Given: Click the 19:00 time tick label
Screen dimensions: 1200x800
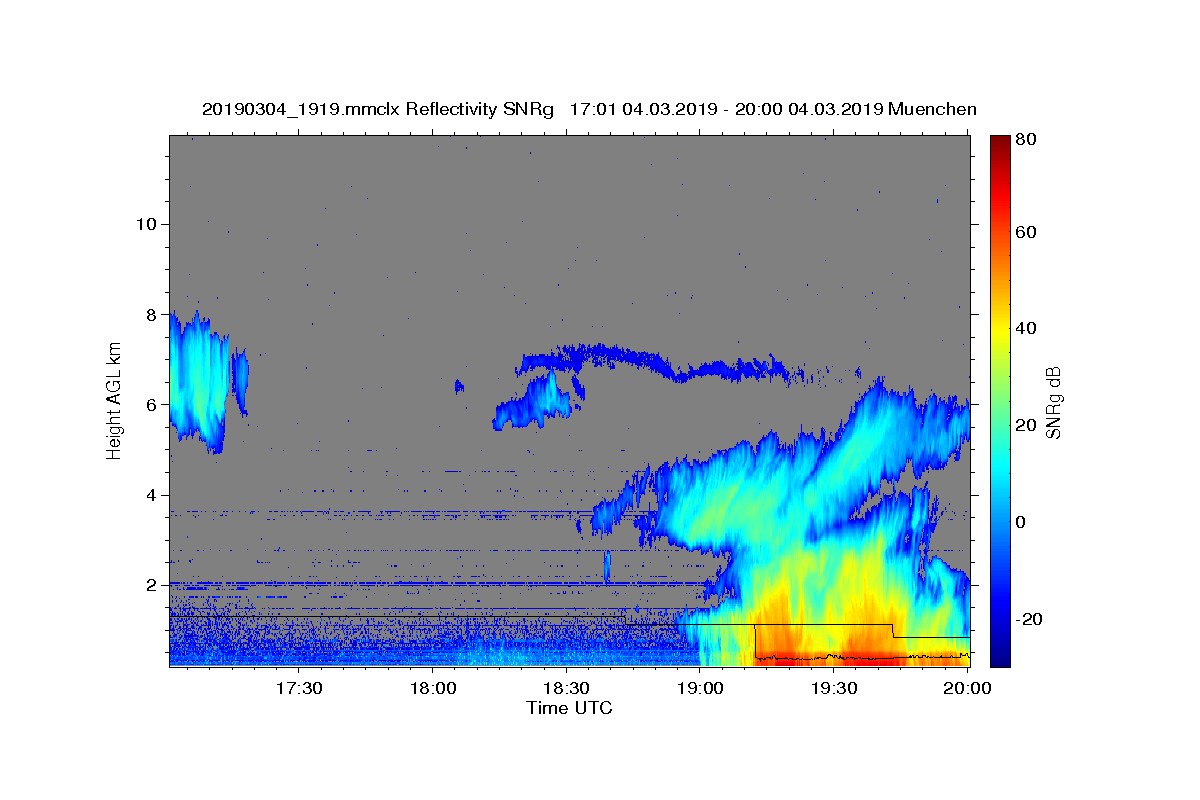Looking at the screenshot, I should (701, 688).
